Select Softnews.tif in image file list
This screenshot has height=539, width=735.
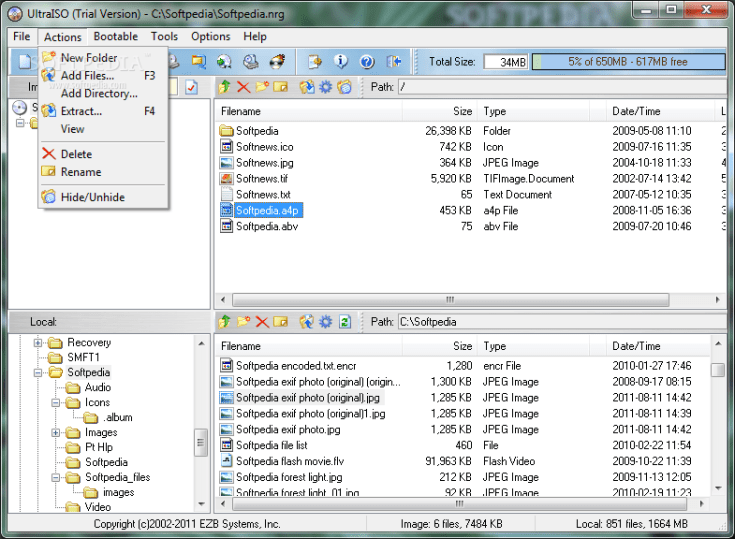[x=262, y=179]
